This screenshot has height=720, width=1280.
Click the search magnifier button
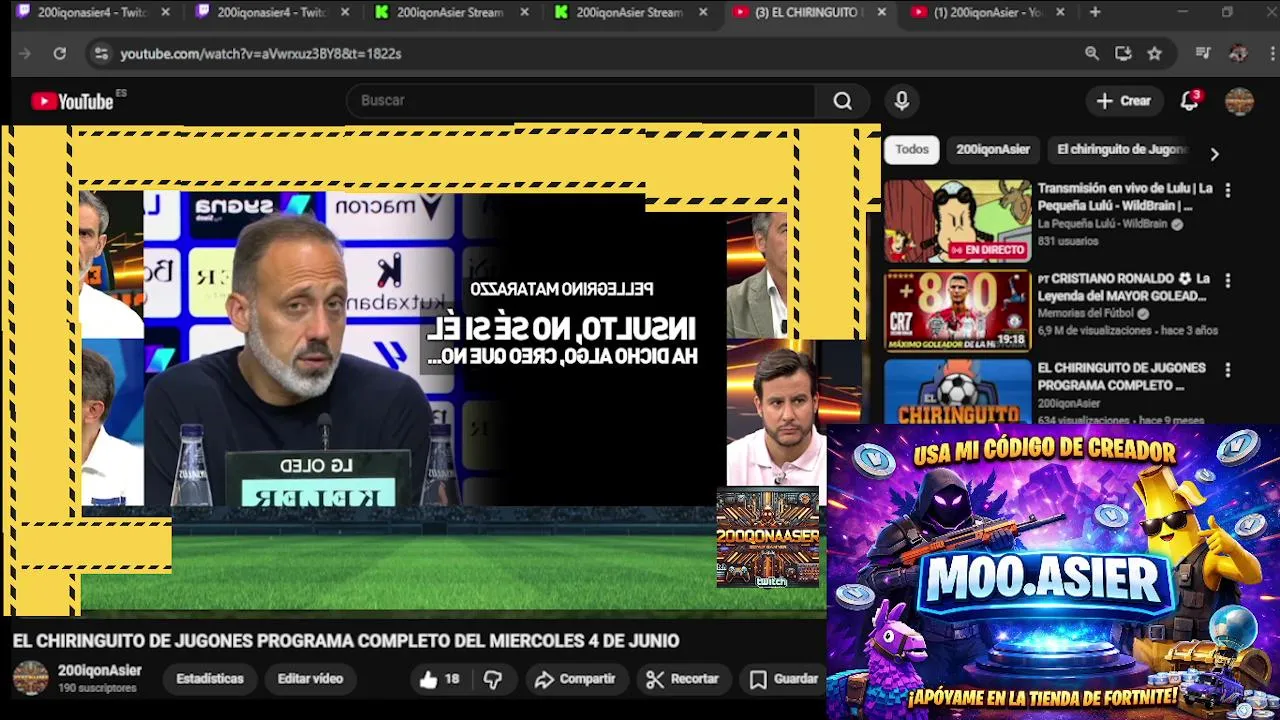[843, 100]
